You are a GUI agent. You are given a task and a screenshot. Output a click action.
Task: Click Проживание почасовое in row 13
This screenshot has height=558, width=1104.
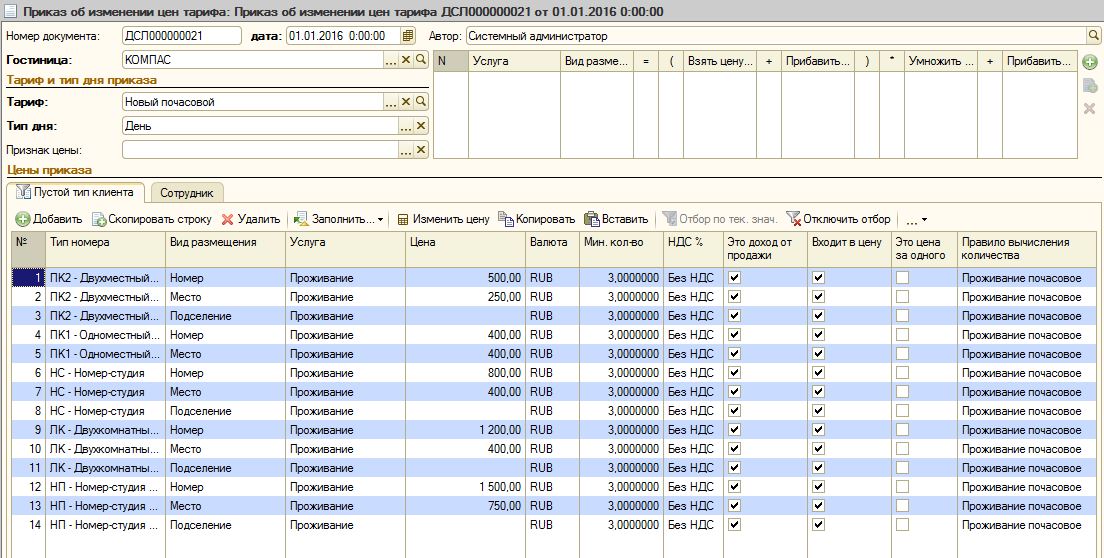(x=1027, y=505)
